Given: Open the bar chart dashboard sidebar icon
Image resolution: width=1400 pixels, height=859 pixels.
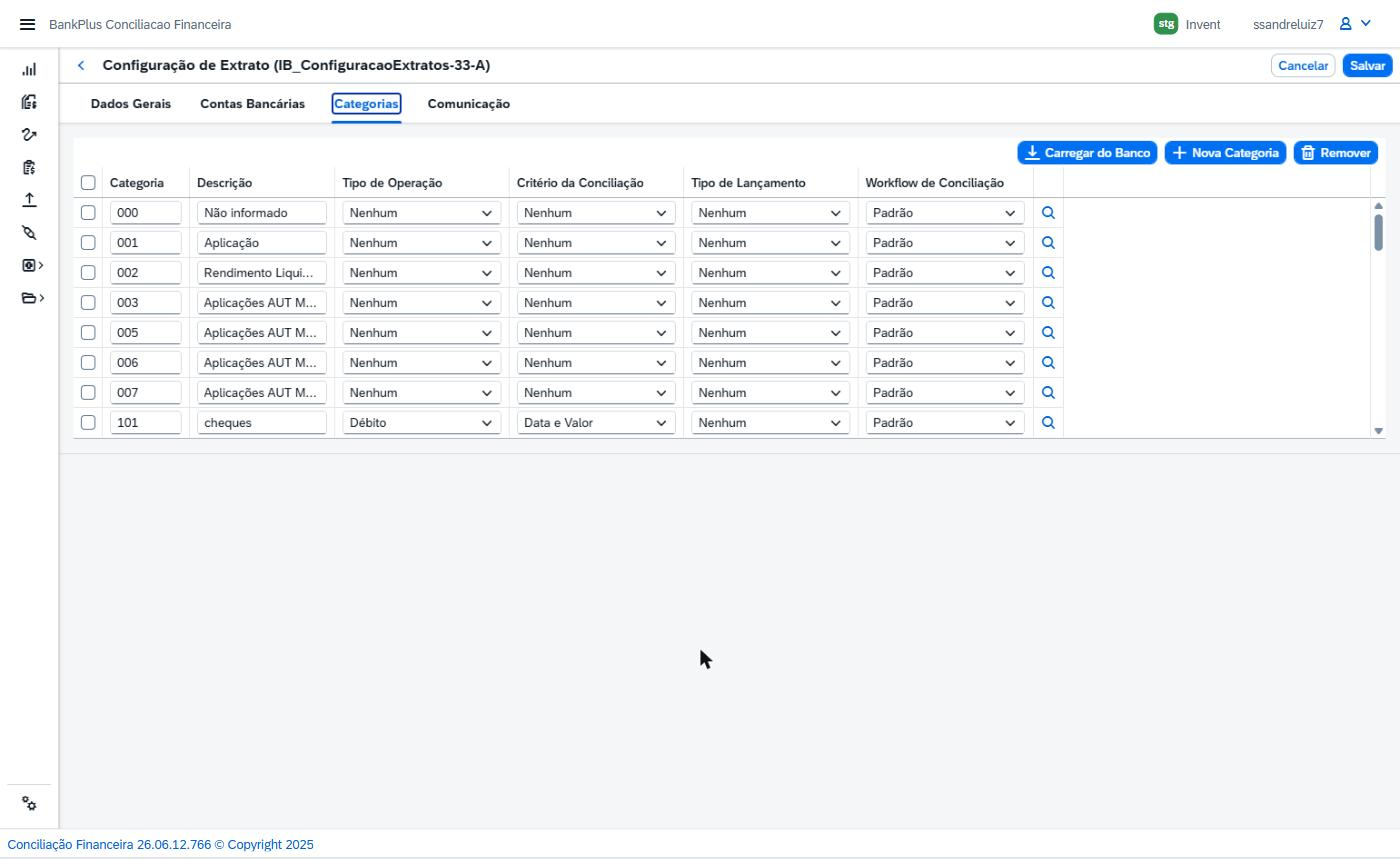Looking at the screenshot, I should click(29, 69).
